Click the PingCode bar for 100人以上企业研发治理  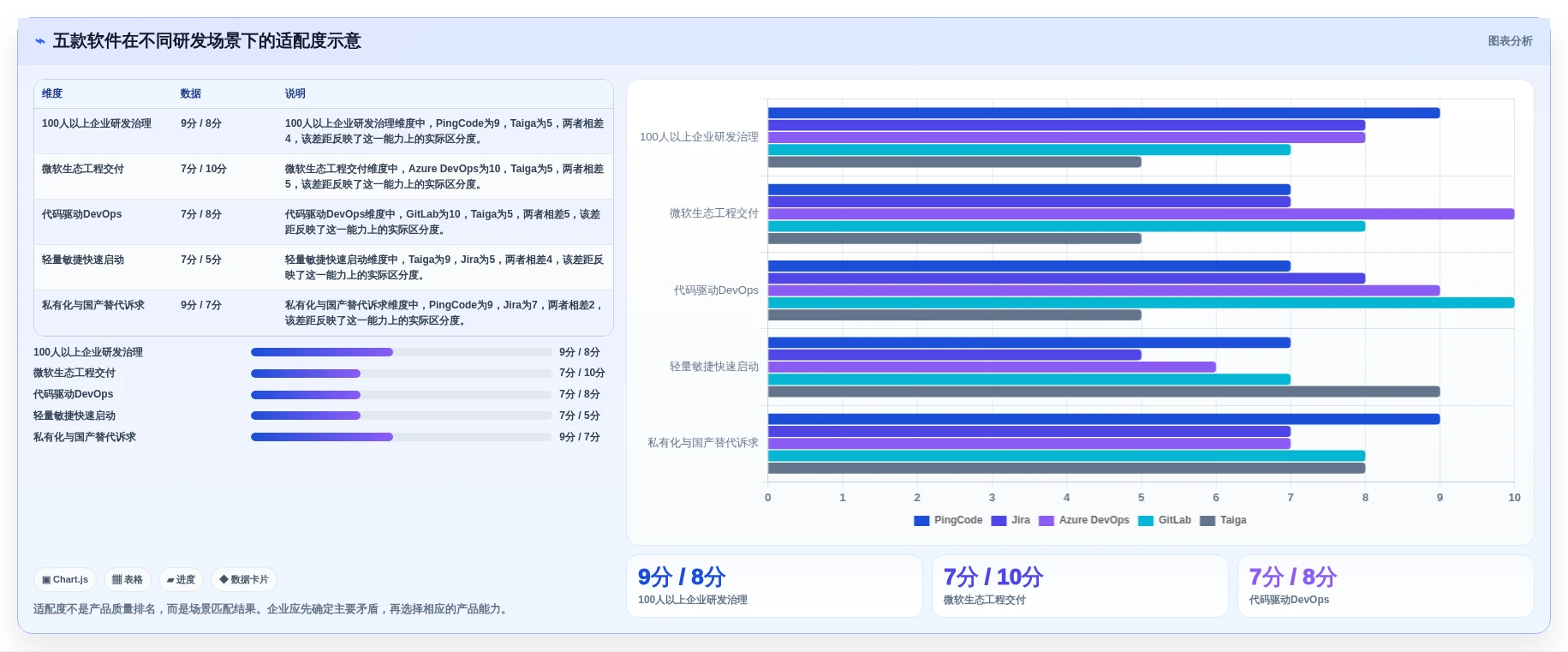click(x=1104, y=113)
